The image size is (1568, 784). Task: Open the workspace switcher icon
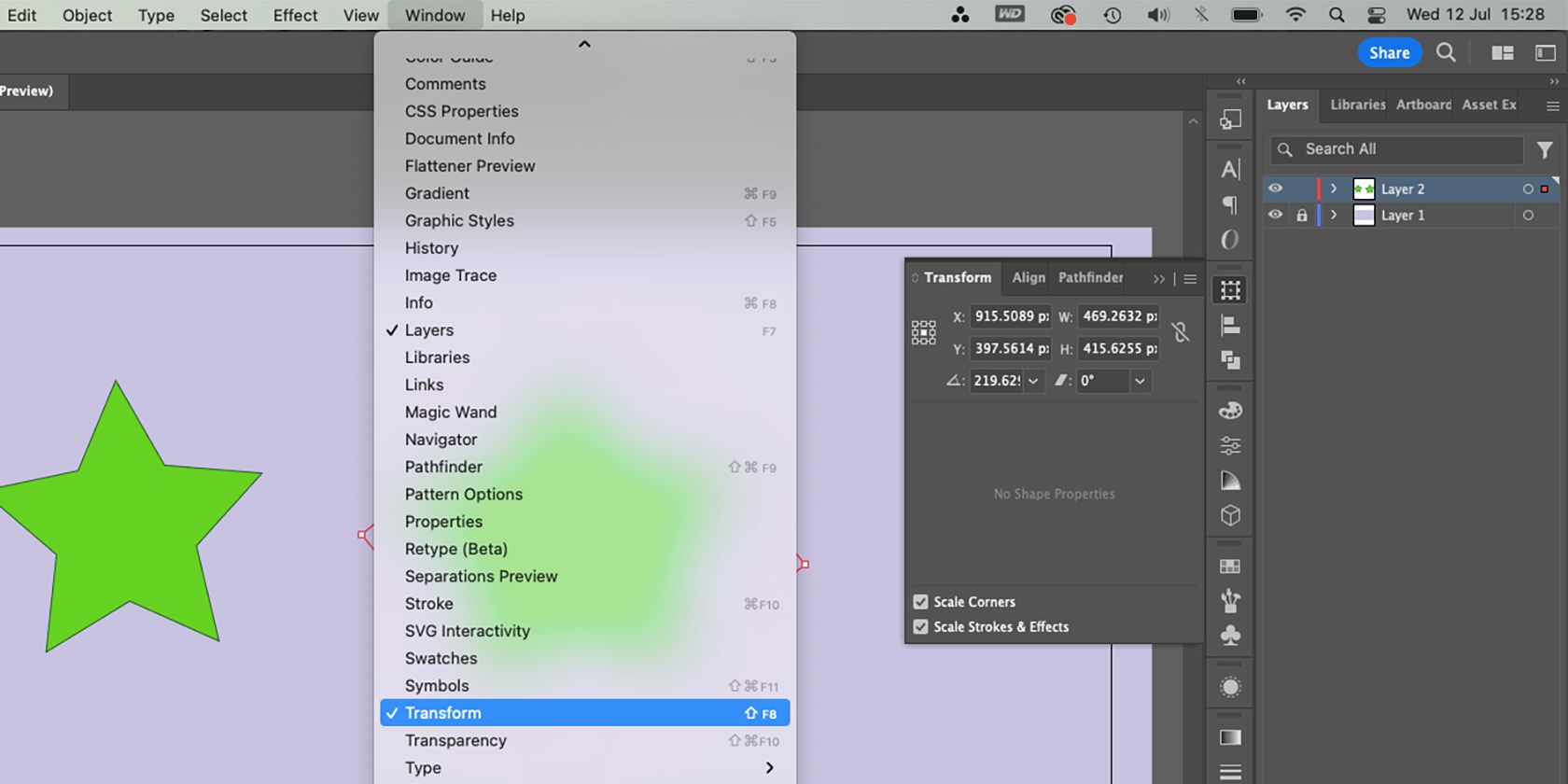1546,53
